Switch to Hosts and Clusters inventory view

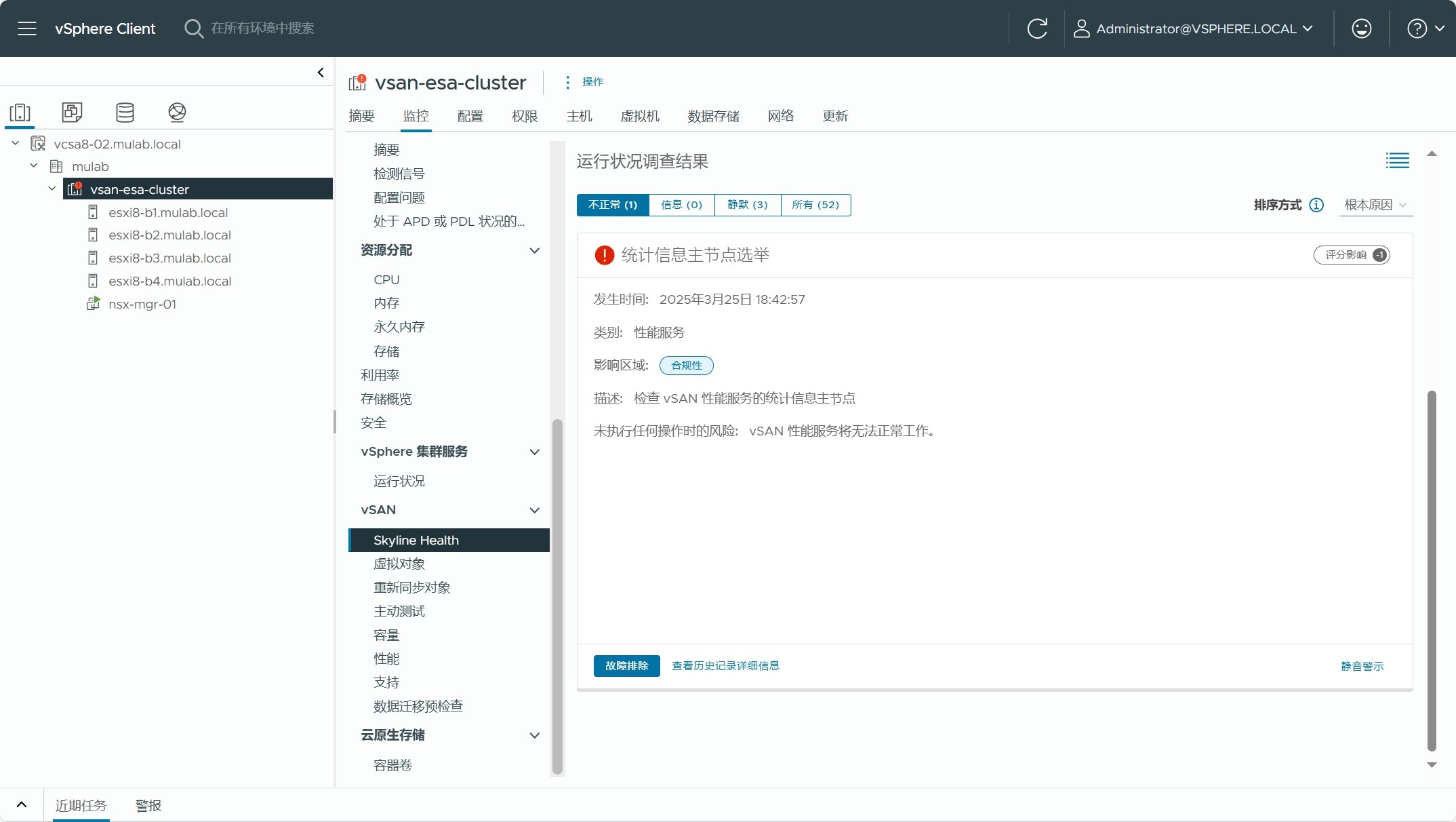tap(20, 112)
